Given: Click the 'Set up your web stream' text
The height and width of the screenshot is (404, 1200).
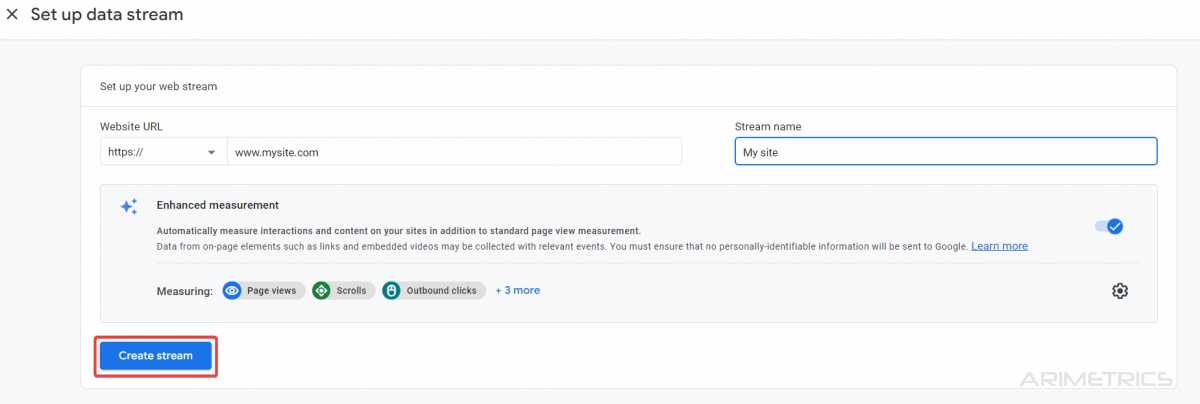Looking at the screenshot, I should (158, 87).
